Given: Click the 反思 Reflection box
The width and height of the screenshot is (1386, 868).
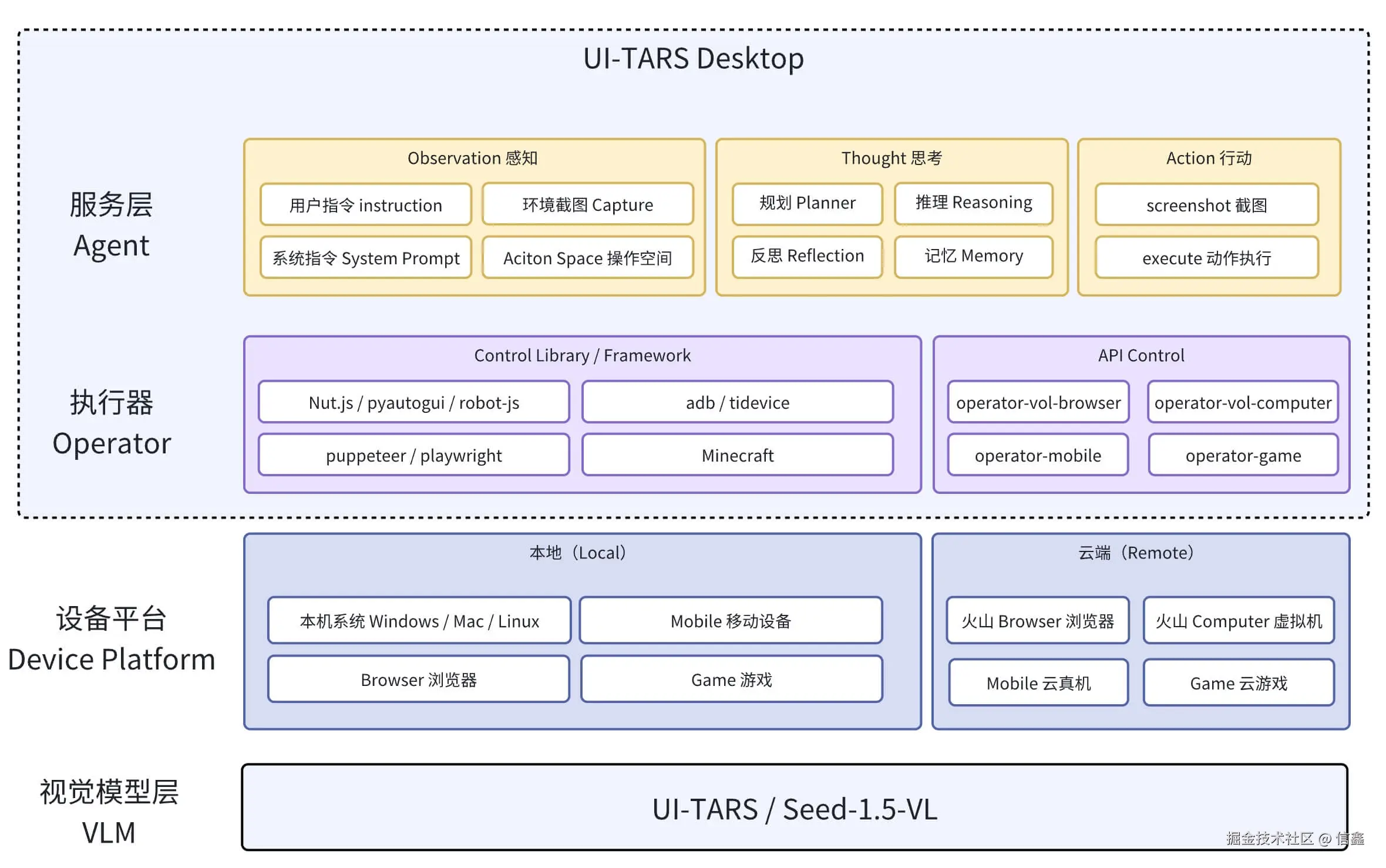Looking at the screenshot, I should pos(807,256).
